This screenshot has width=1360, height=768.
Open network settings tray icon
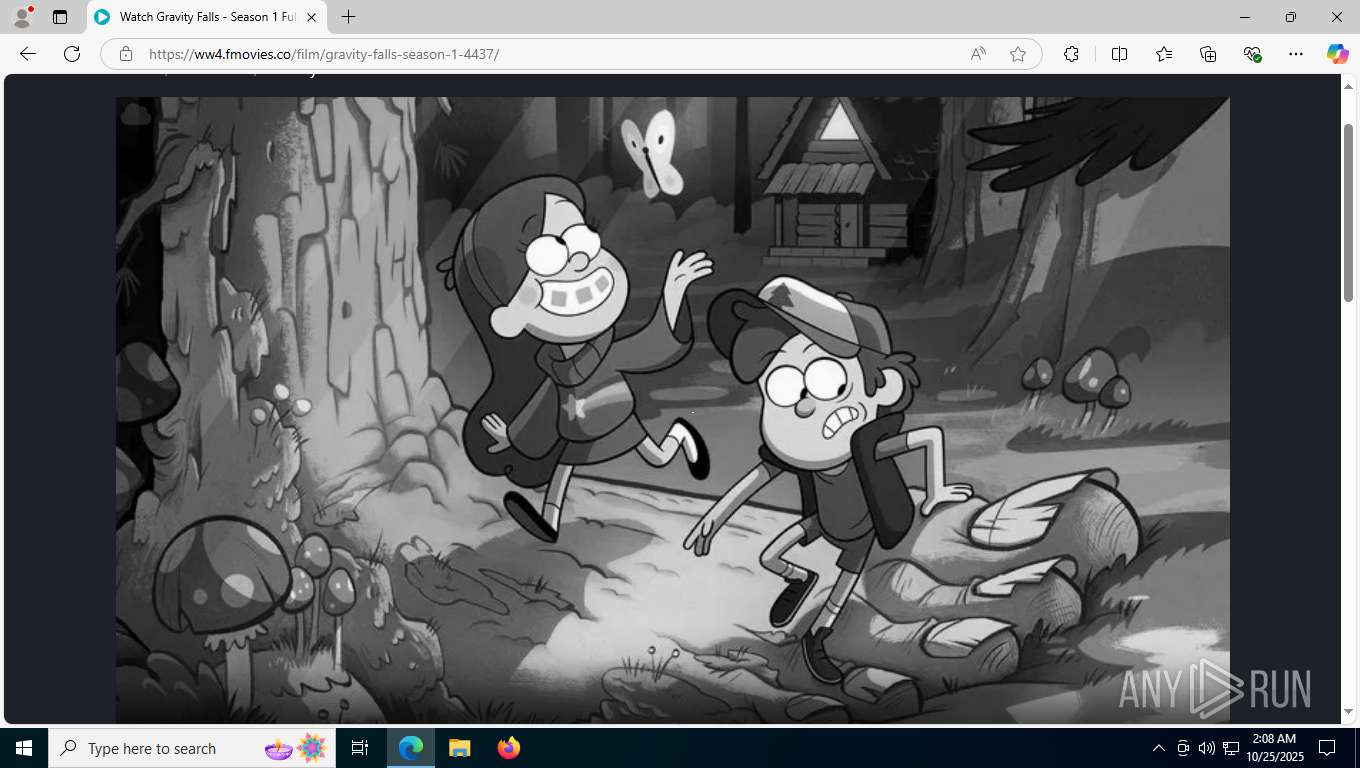coord(1231,748)
